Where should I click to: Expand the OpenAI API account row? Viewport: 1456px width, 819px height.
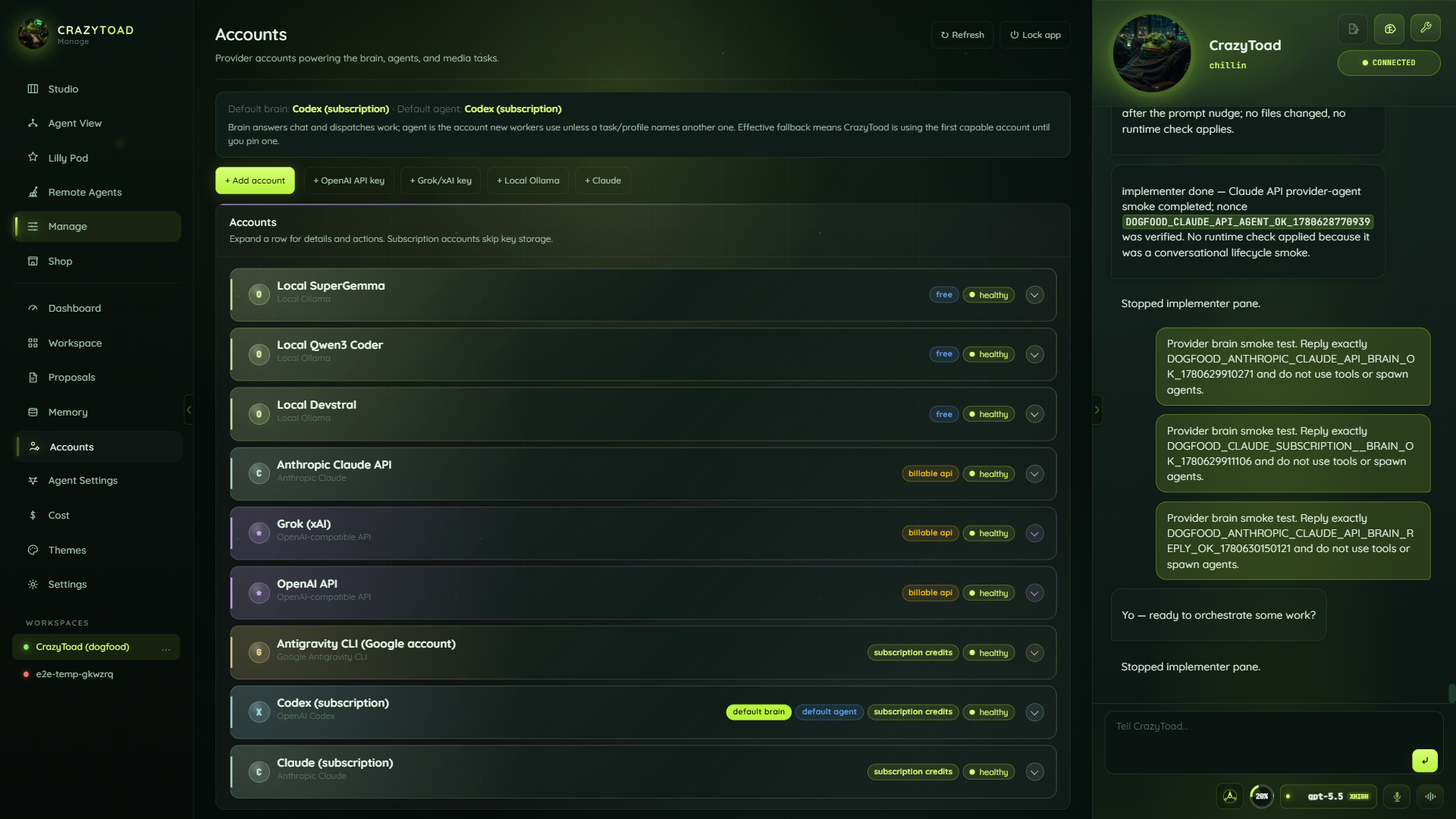[x=1034, y=593]
